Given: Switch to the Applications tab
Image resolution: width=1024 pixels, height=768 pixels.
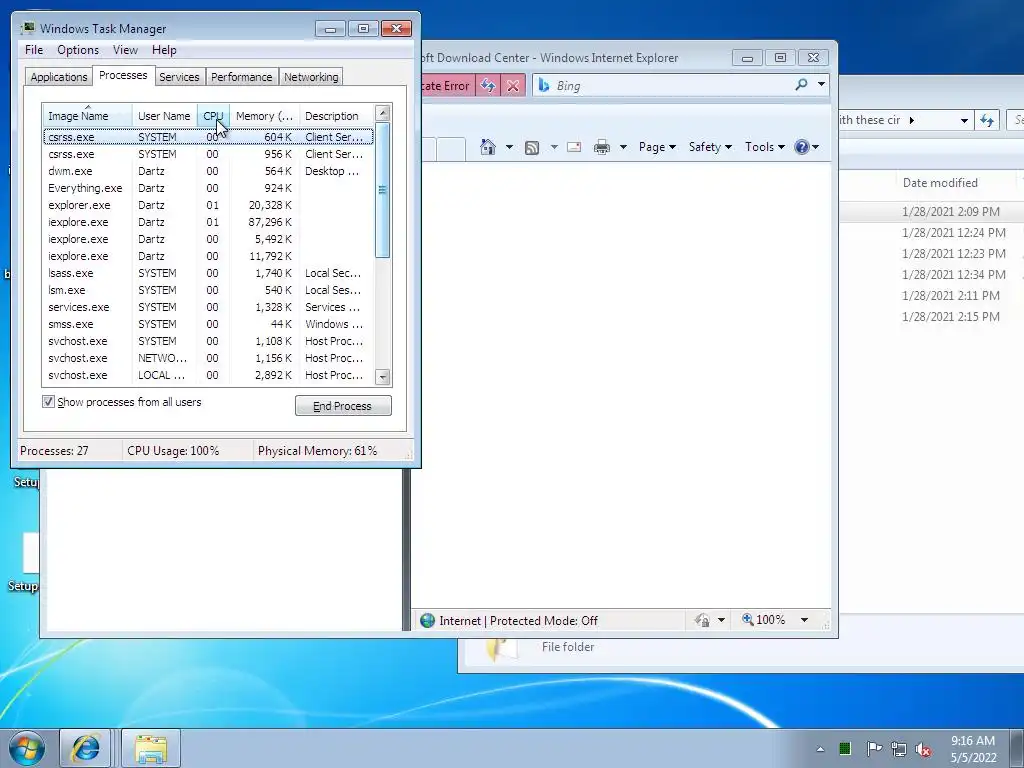Looking at the screenshot, I should 59,77.
